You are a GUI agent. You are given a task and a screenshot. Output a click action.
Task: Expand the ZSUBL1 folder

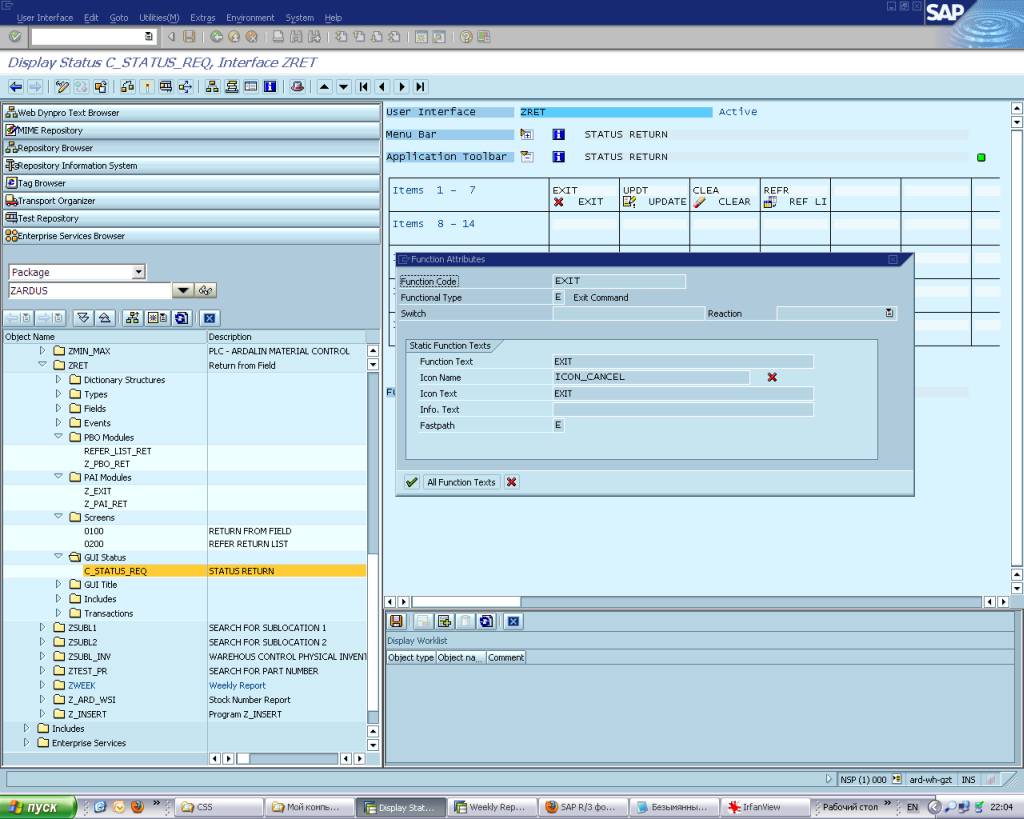[x=42, y=627]
